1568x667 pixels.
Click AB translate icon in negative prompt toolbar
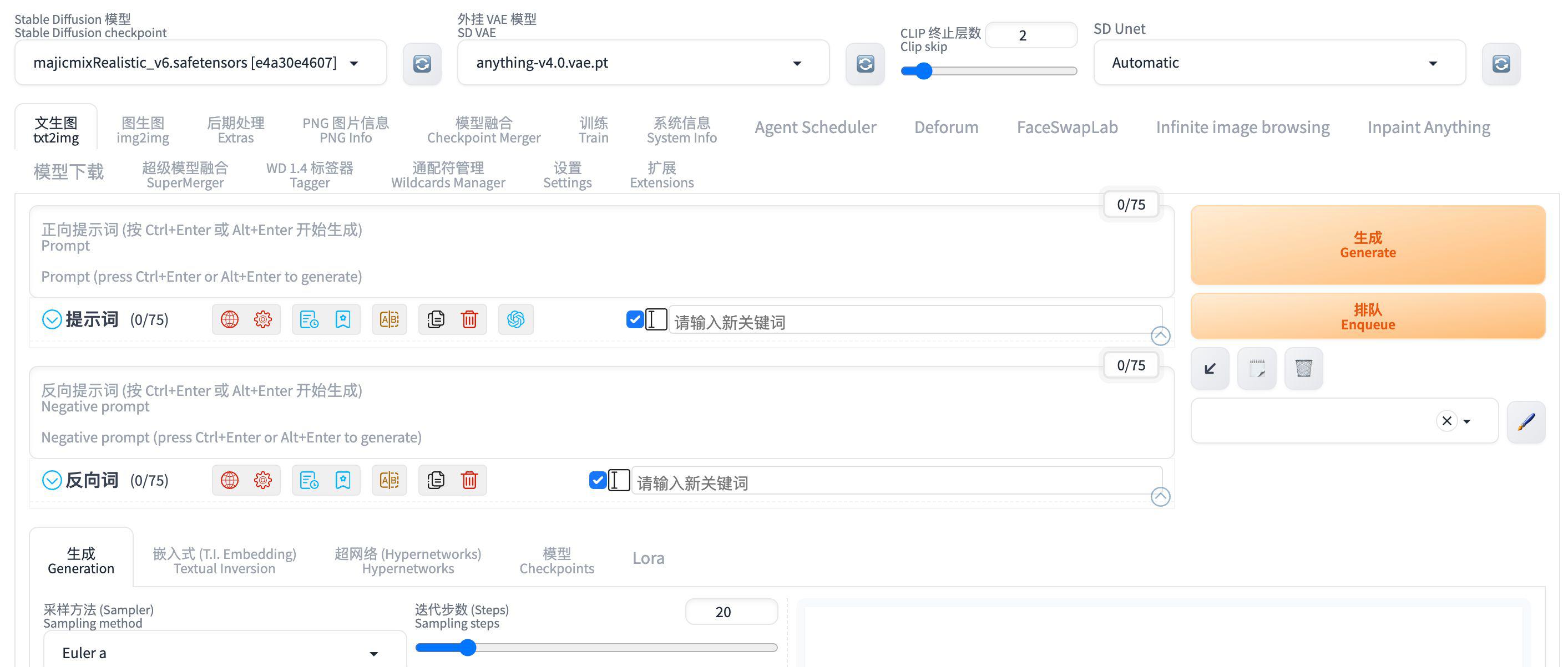pyautogui.click(x=389, y=480)
